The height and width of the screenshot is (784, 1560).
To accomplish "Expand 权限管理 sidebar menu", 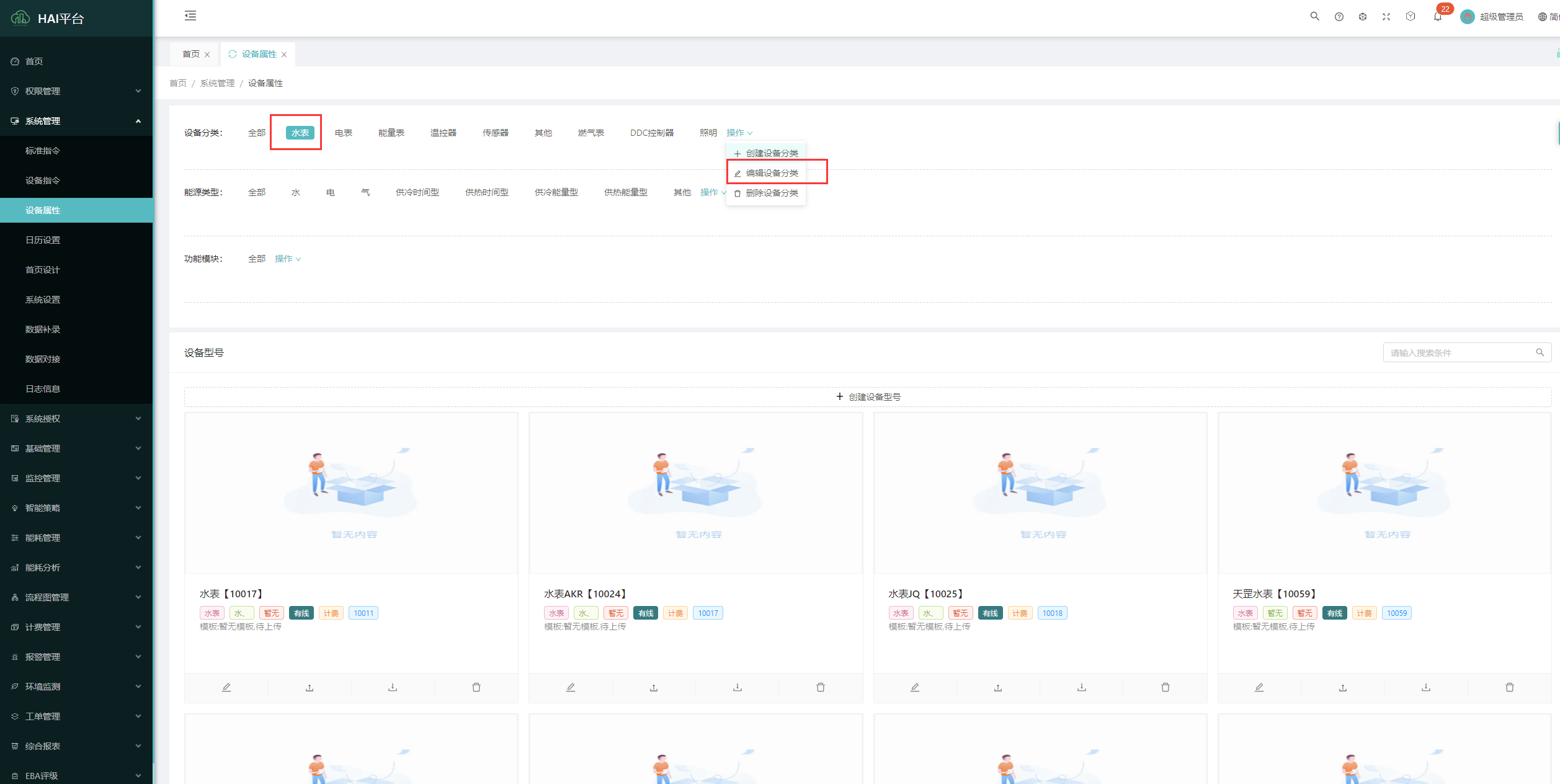I will [76, 91].
